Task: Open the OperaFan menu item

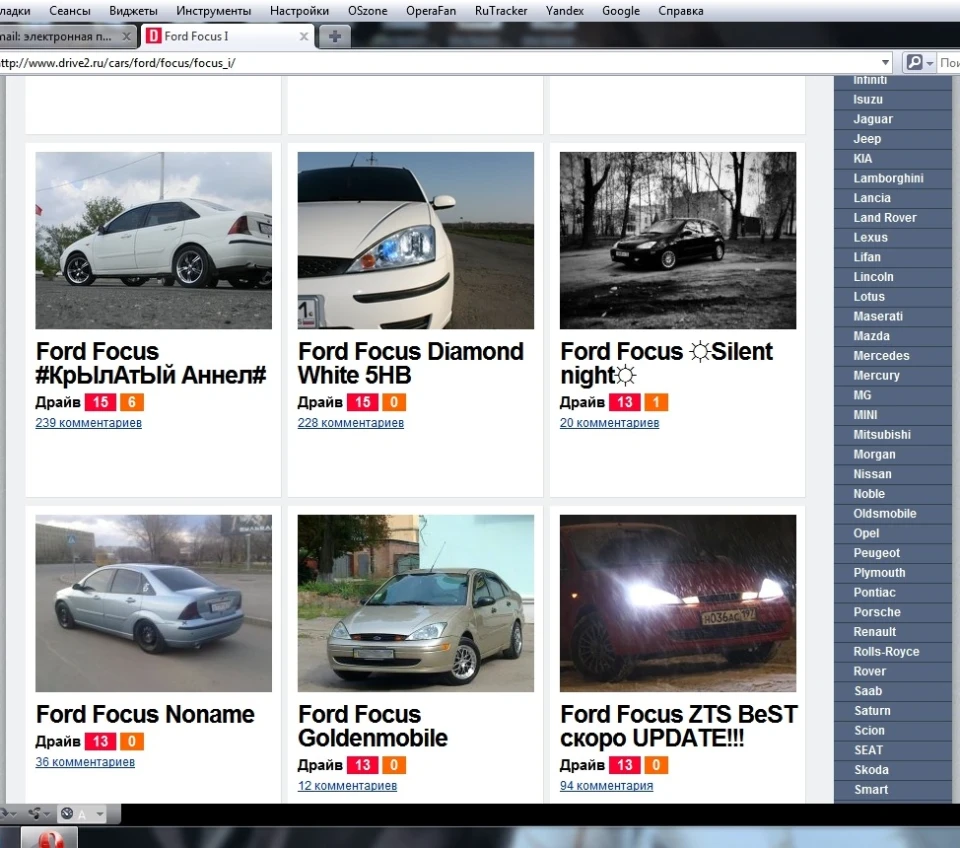Action: [x=431, y=11]
